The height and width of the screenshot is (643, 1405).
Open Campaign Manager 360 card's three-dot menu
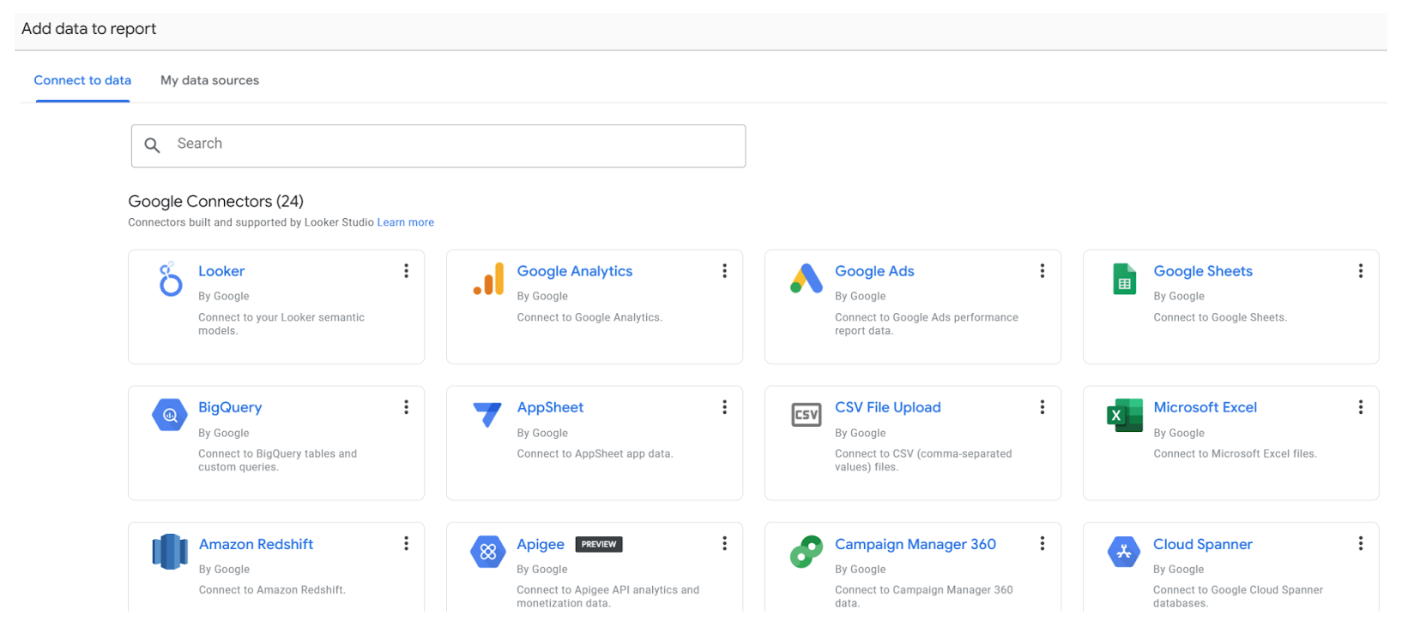[x=1042, y=543]
